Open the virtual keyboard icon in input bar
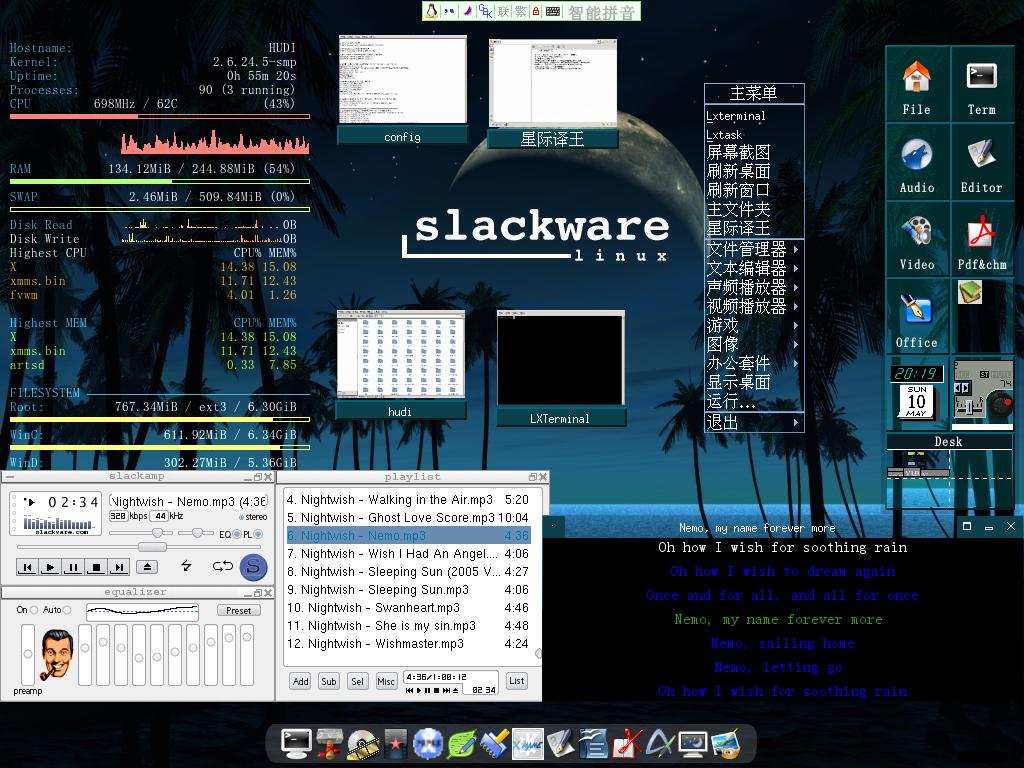Viewport: 1024px width, 768px height. tap(552, 11)
